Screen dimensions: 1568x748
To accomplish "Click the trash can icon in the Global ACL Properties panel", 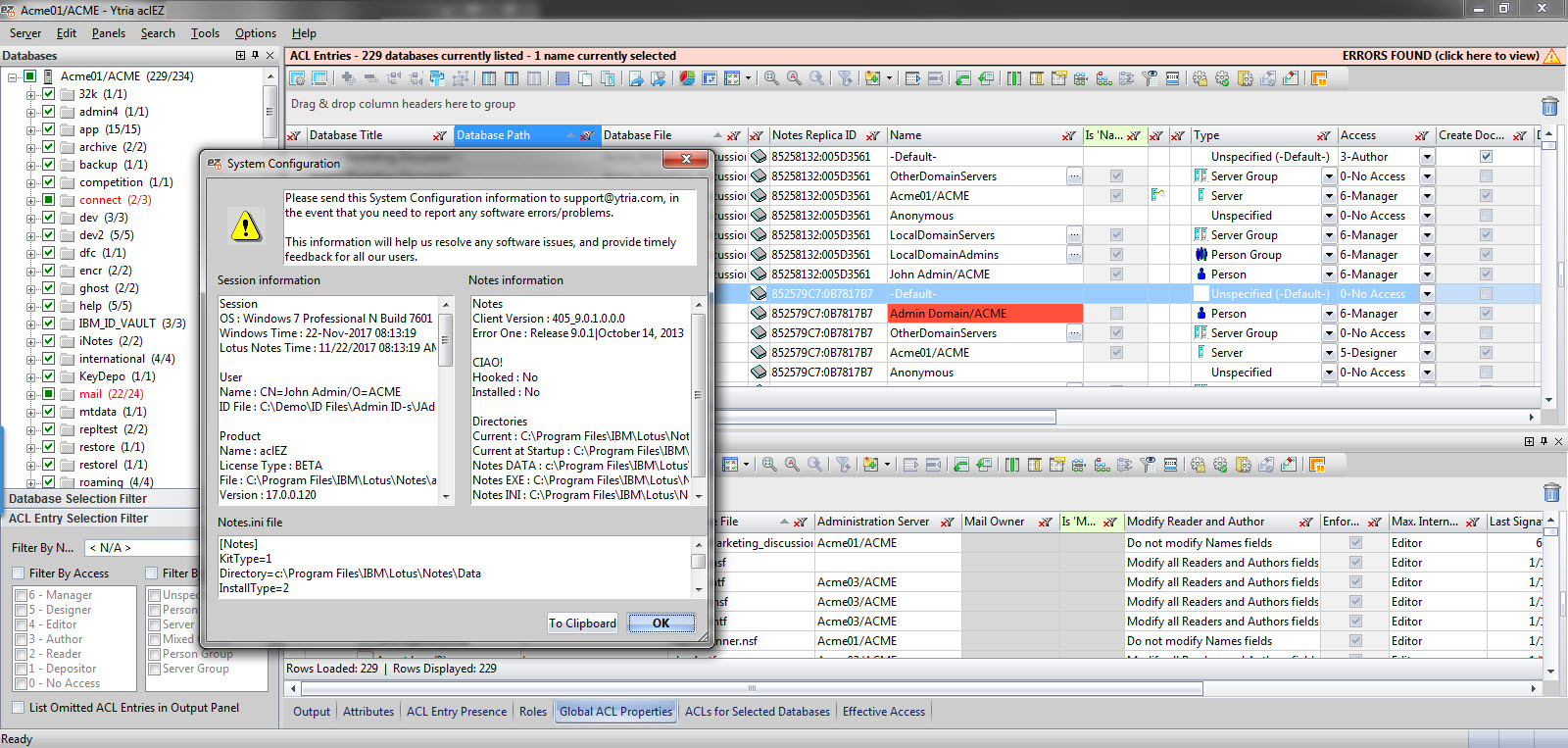I will click(1550, 492).
